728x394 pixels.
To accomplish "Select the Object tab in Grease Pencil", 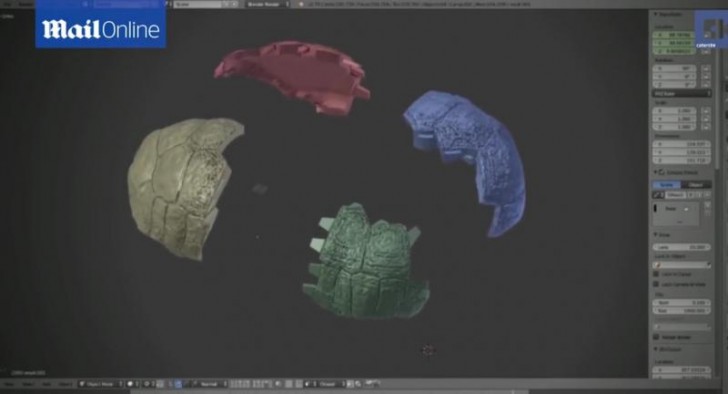I will pyautogui.click(x=696, y=185).
